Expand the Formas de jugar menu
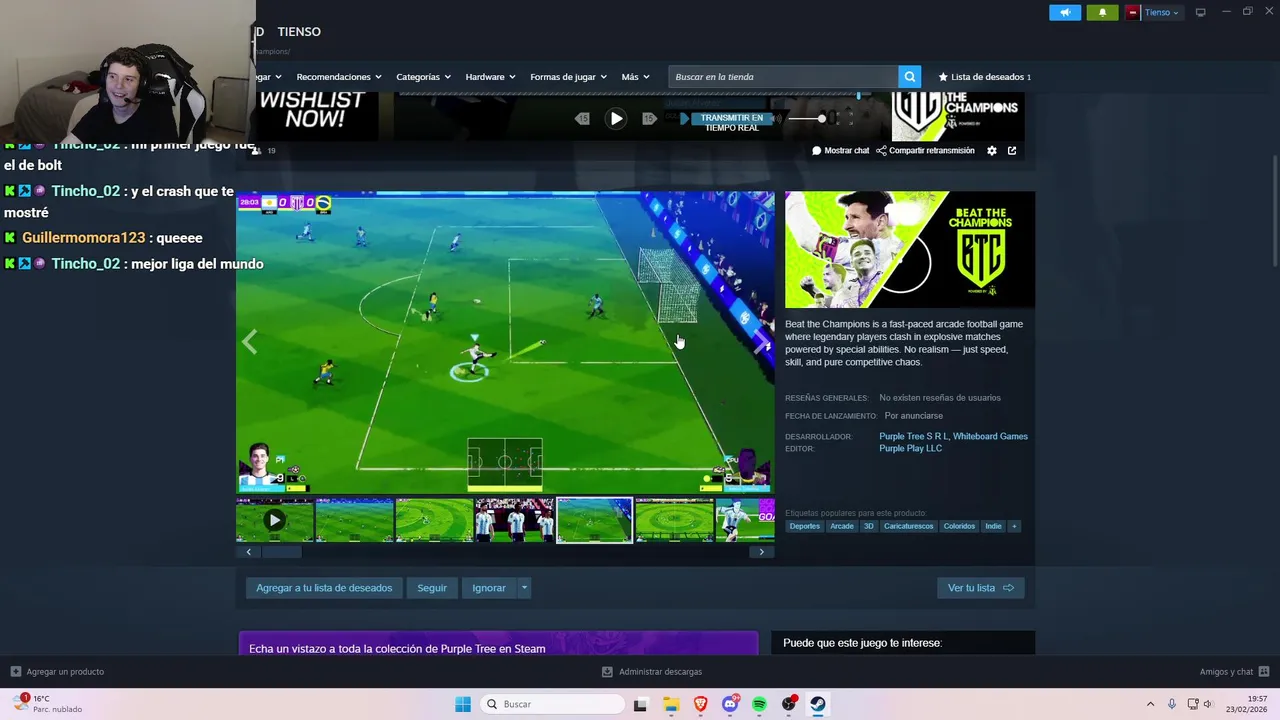Screen dimensions: 1280x720 [x=569, y=77]
